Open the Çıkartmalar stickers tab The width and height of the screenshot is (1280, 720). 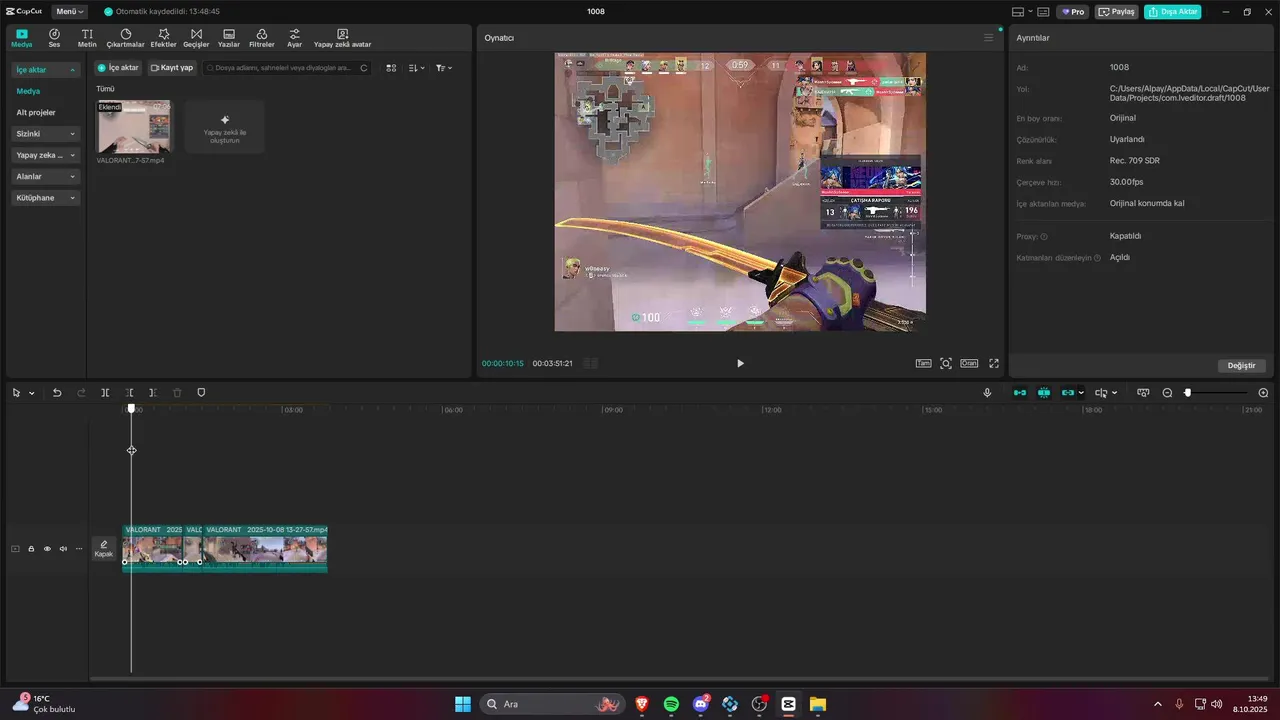click(x=126, y=38)
